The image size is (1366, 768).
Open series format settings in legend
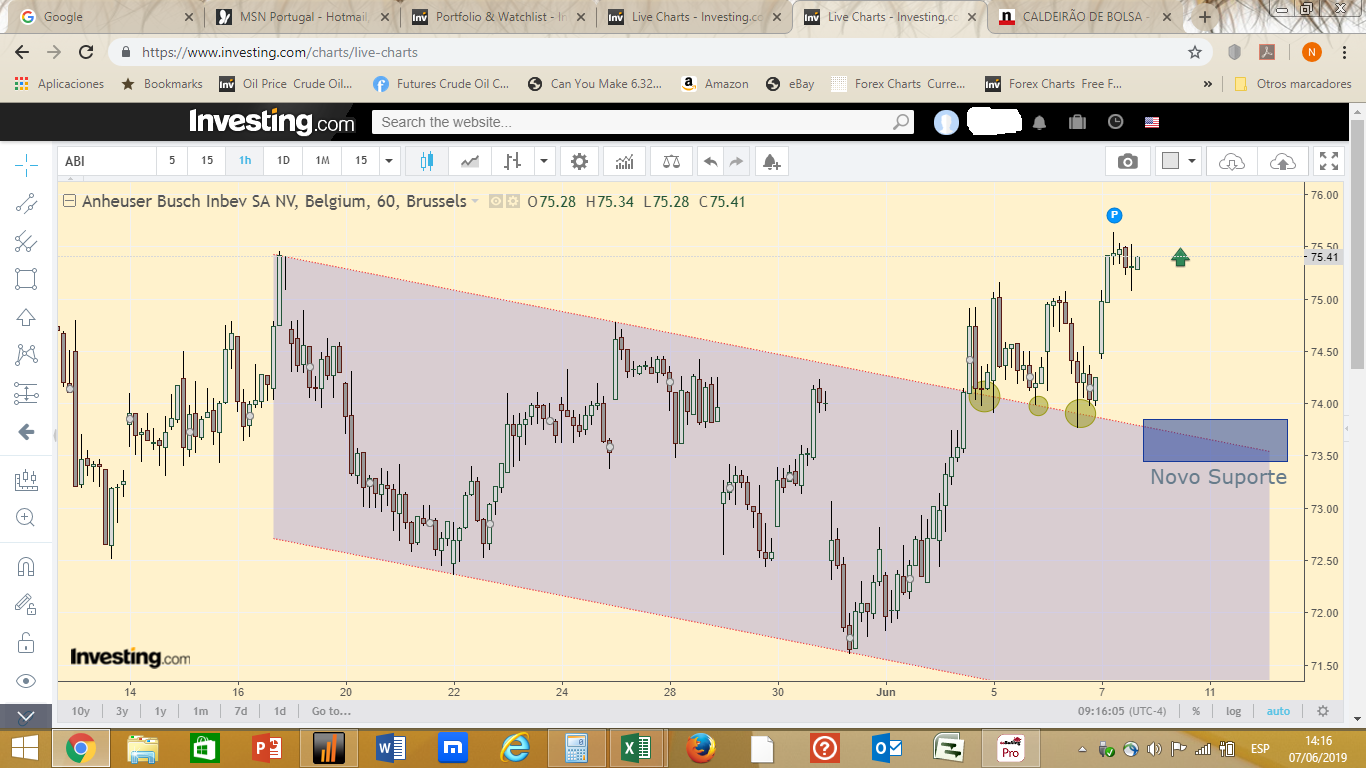point(513,201)
